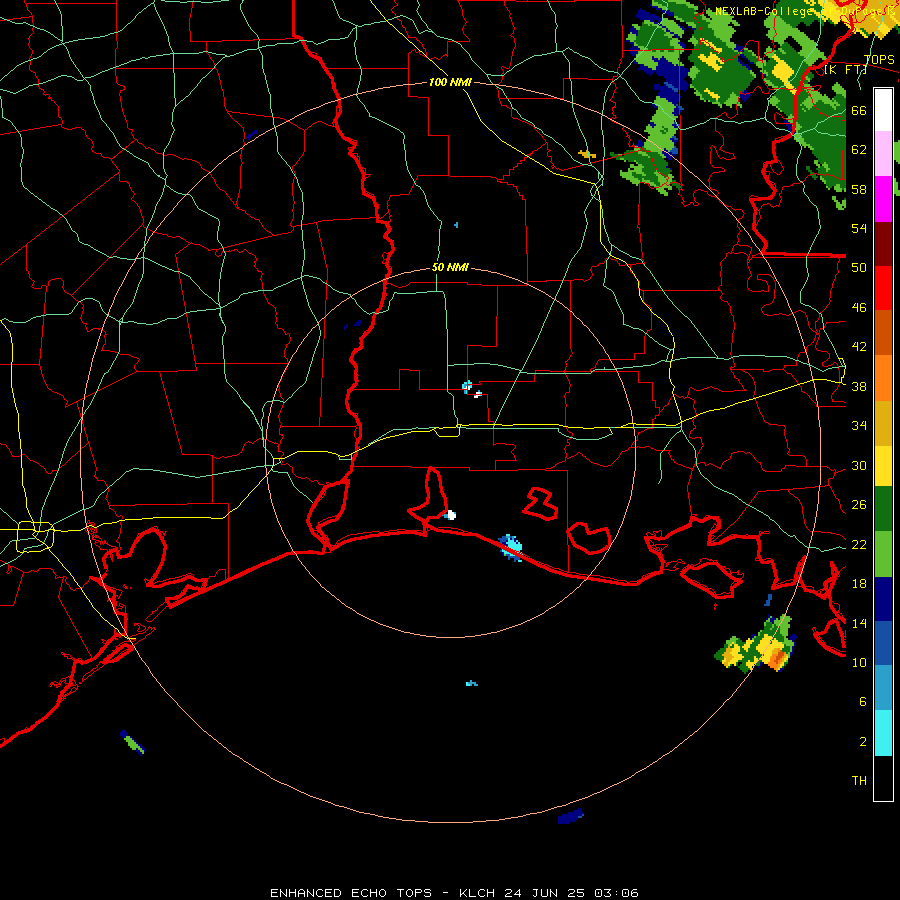Viewport: 900px width, 900px height.
Task: Click the '50 NMI' range ring label
Action: pos(450,267)
